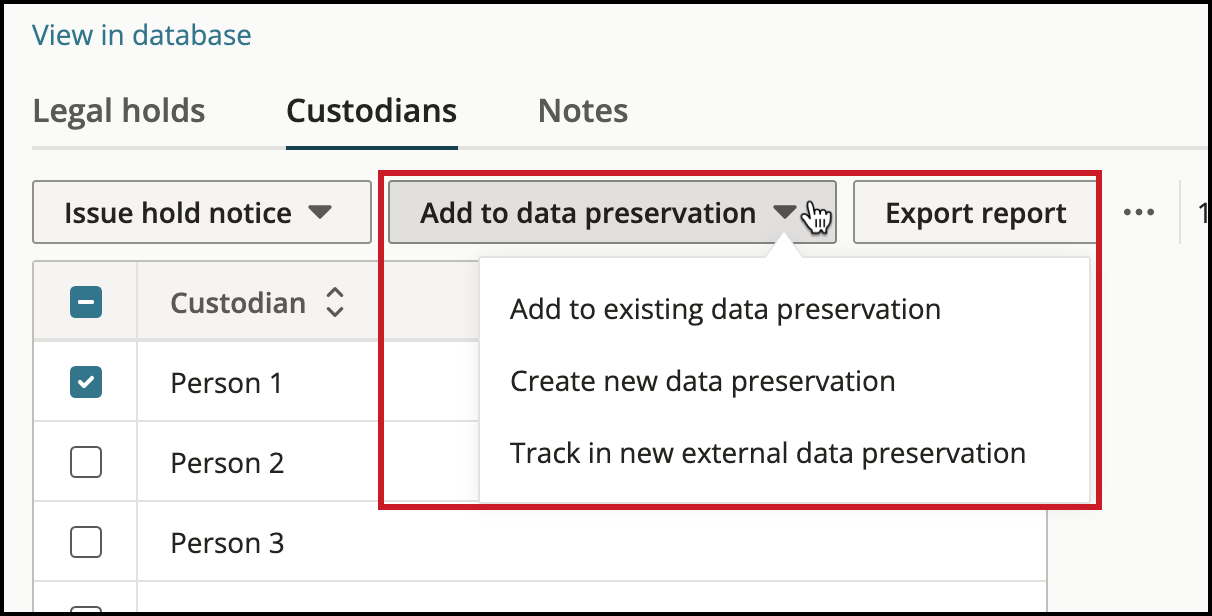1212x616 pixels.
Task: Choose Add to existing data preservation
Action: click(725, 309)
